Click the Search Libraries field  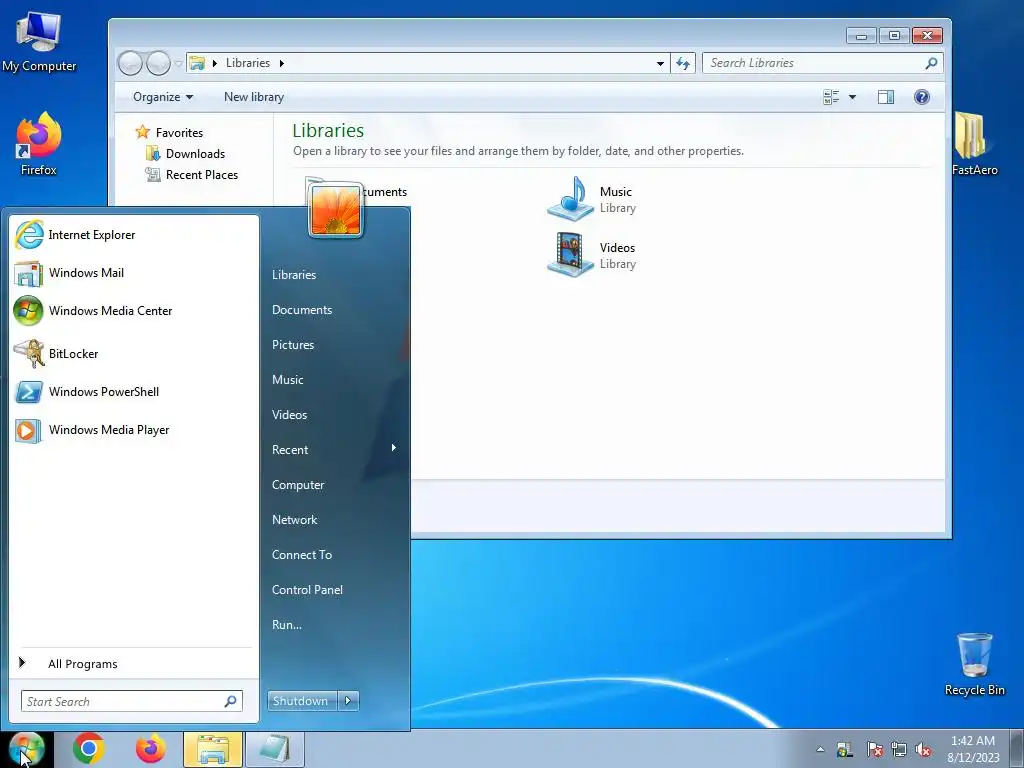pyautogui.click(x=822, y=63)
